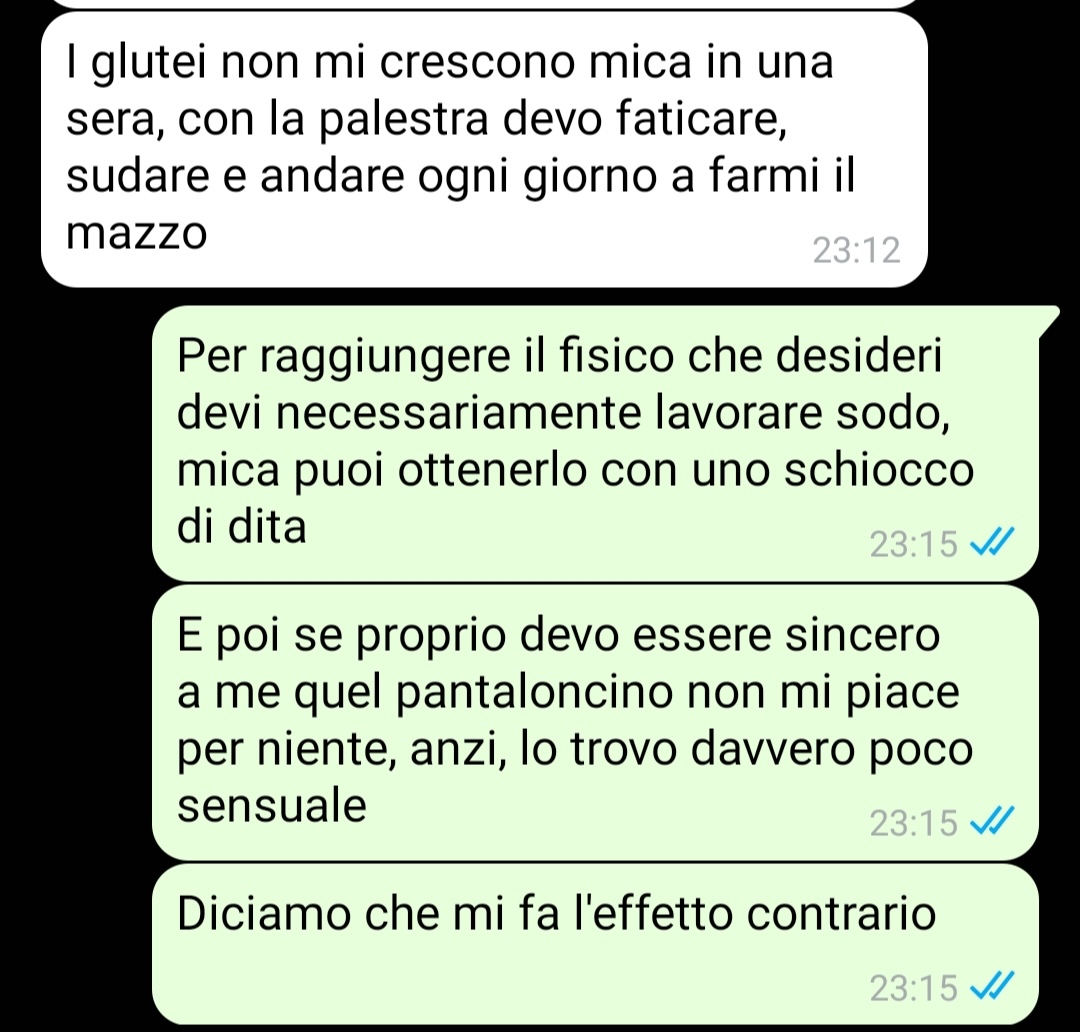Tap the partially visible white bubble at top

click(484, 3)
